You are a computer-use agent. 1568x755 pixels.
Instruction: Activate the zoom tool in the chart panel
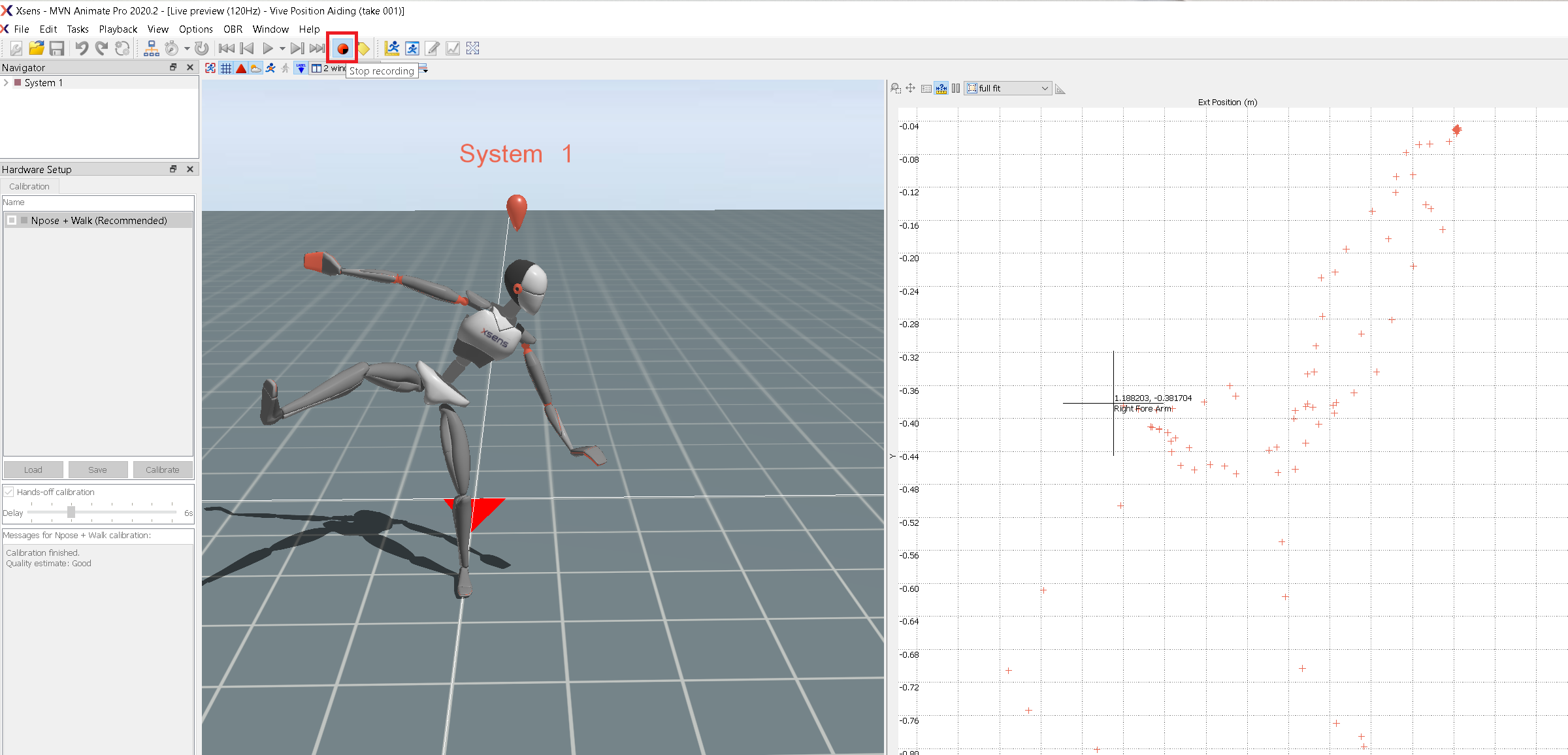point(896,88)
